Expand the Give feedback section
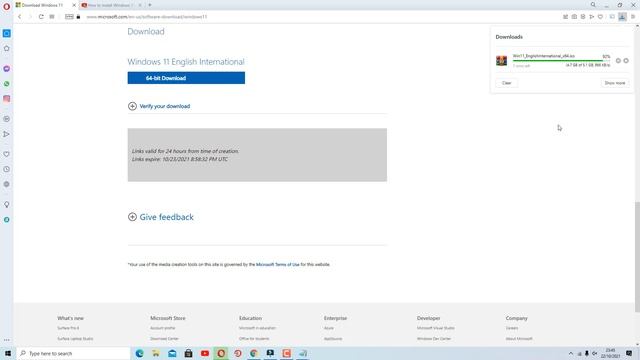The width and height of the screenshot is (640, 360). pos(161,217)
